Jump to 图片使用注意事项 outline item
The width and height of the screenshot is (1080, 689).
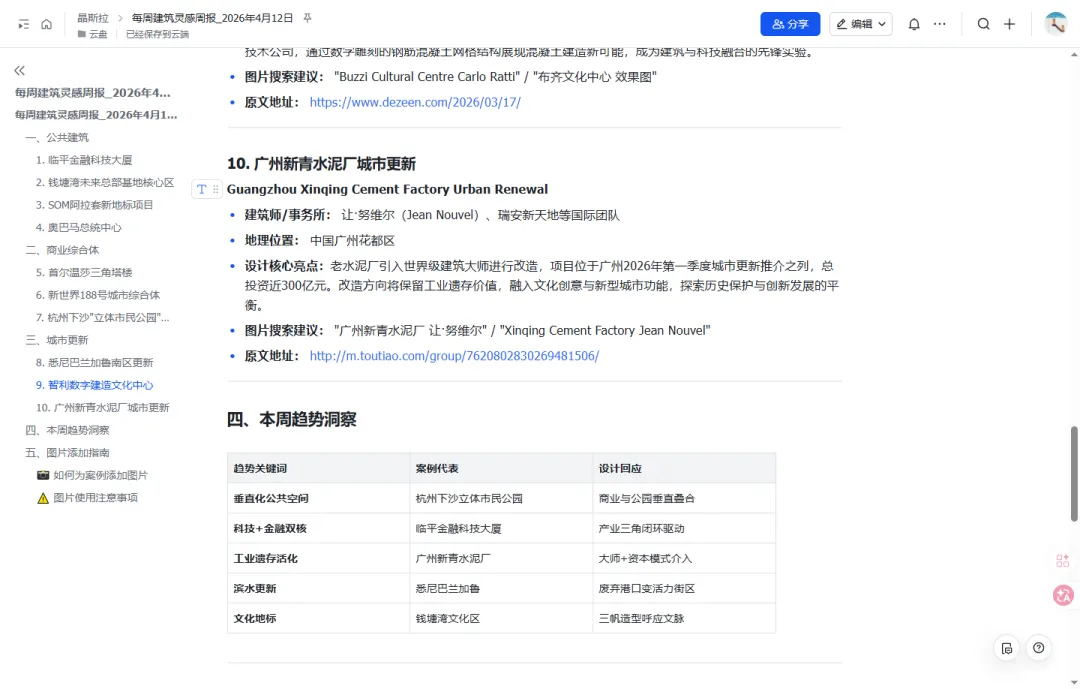[87, 498]
